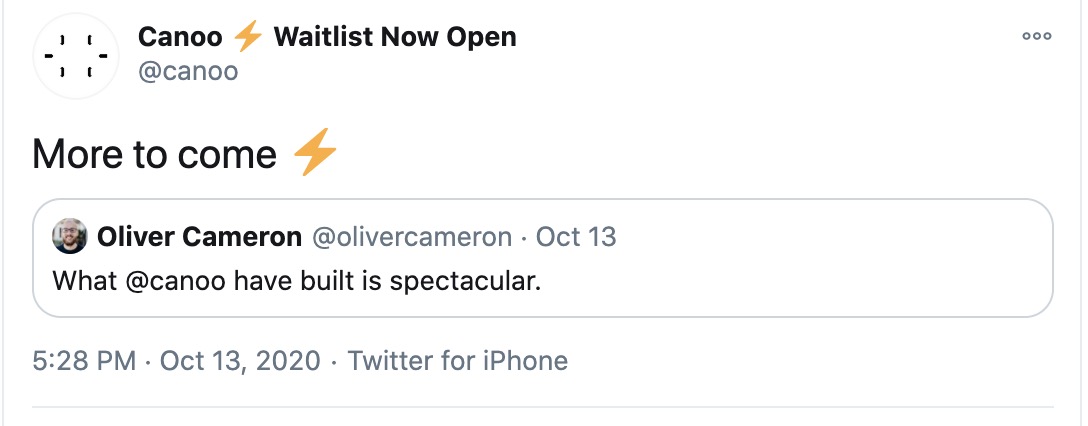This screenshot has height=426, width=1088.
Task: Open Oliver Cameron's name in the quoted tweet
Action: (199, 237)
